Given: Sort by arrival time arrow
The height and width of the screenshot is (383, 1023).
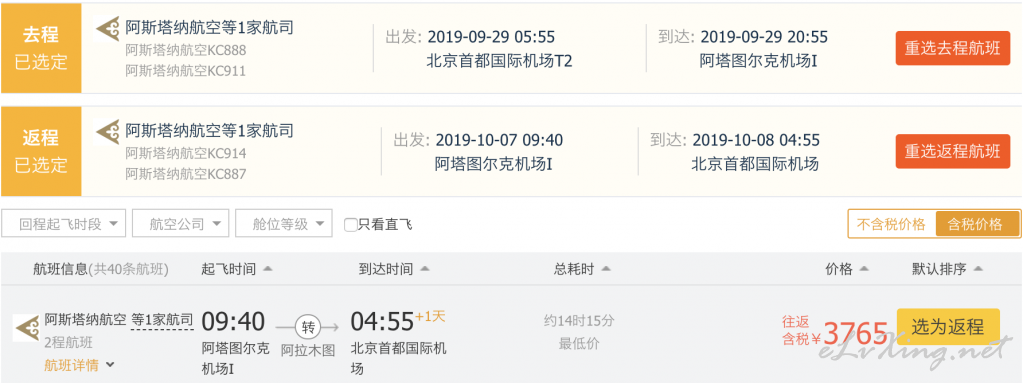Looking at the screenshot, I should [425, 269].
